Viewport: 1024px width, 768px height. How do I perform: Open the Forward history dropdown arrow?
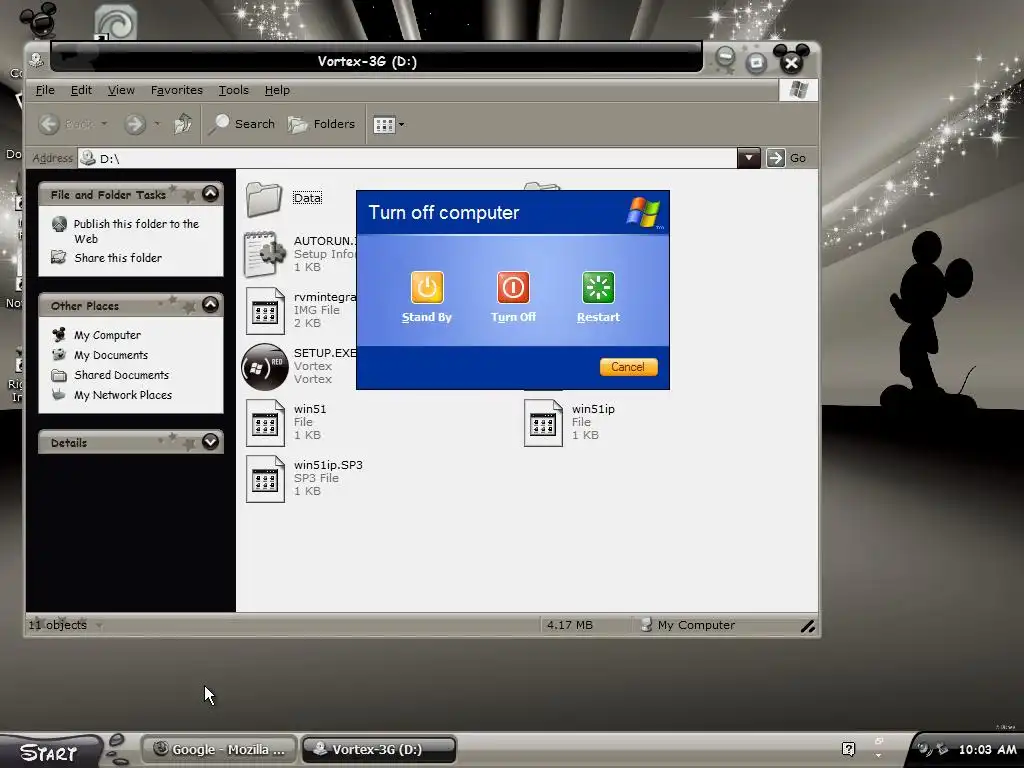(157, 124)
